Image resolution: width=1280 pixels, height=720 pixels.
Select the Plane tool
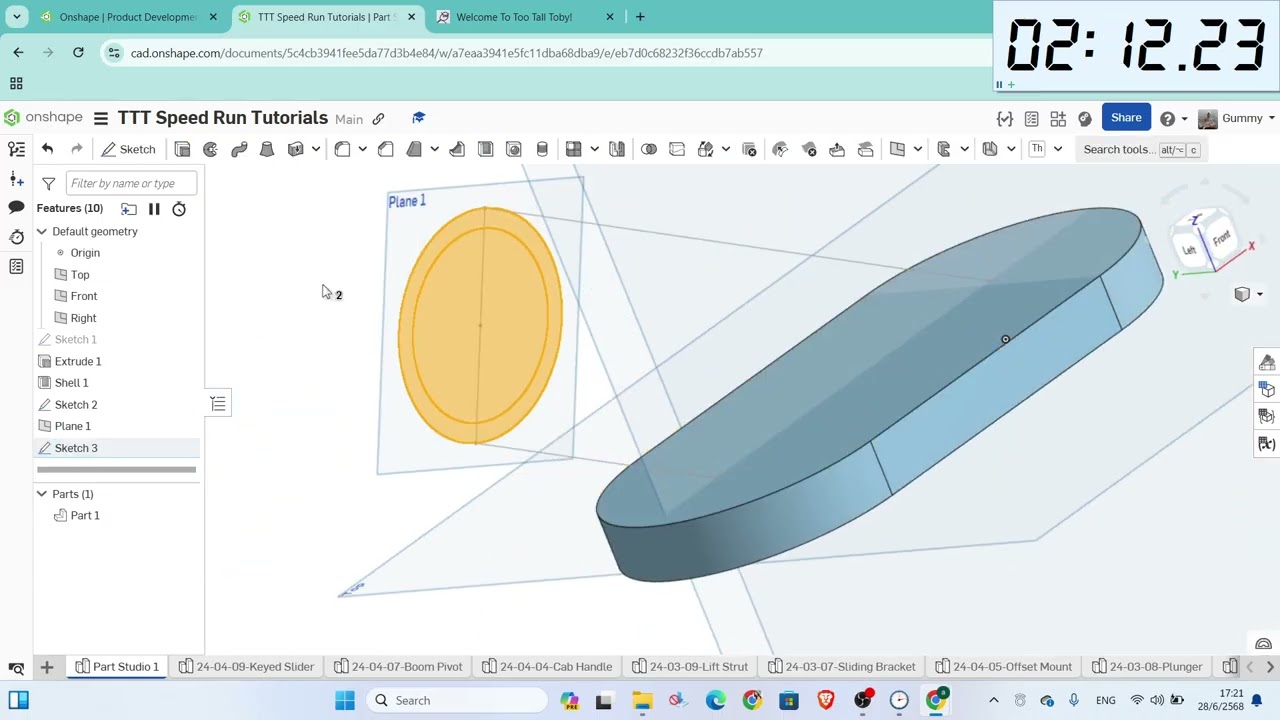pos(897,149)
